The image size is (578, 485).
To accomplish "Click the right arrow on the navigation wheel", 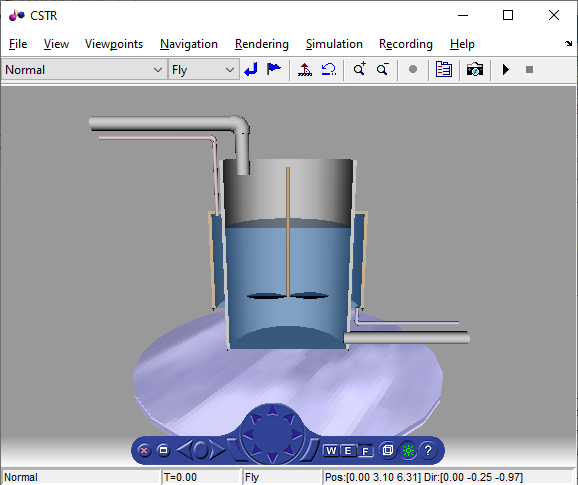I will point(296,434).
